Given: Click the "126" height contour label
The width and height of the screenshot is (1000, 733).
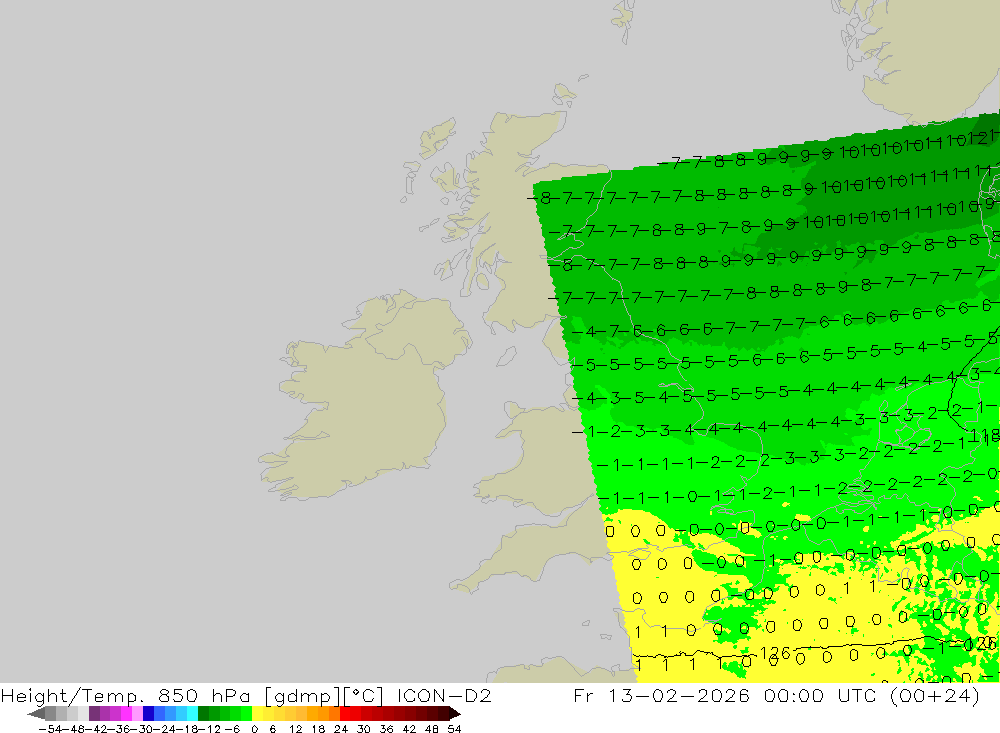Looking at the screenshot, I should point(776,653).
